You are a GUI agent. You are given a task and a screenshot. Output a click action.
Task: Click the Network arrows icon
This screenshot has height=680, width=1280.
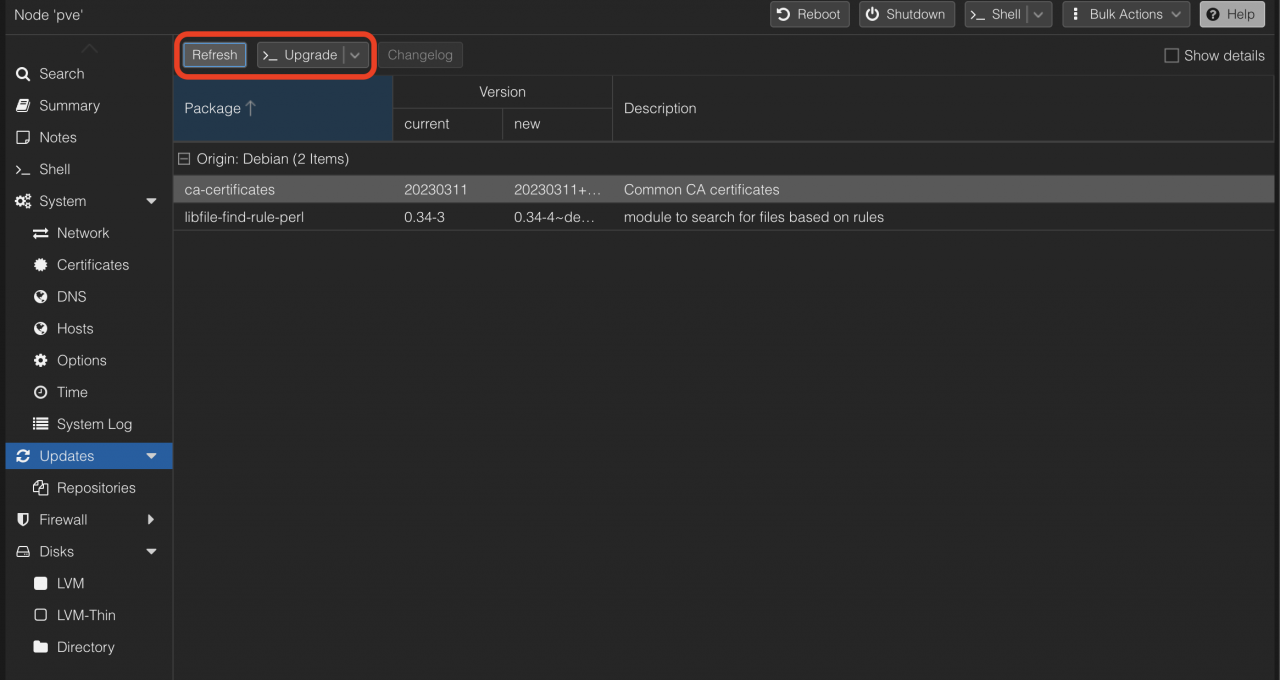click(x=41, y=233)
